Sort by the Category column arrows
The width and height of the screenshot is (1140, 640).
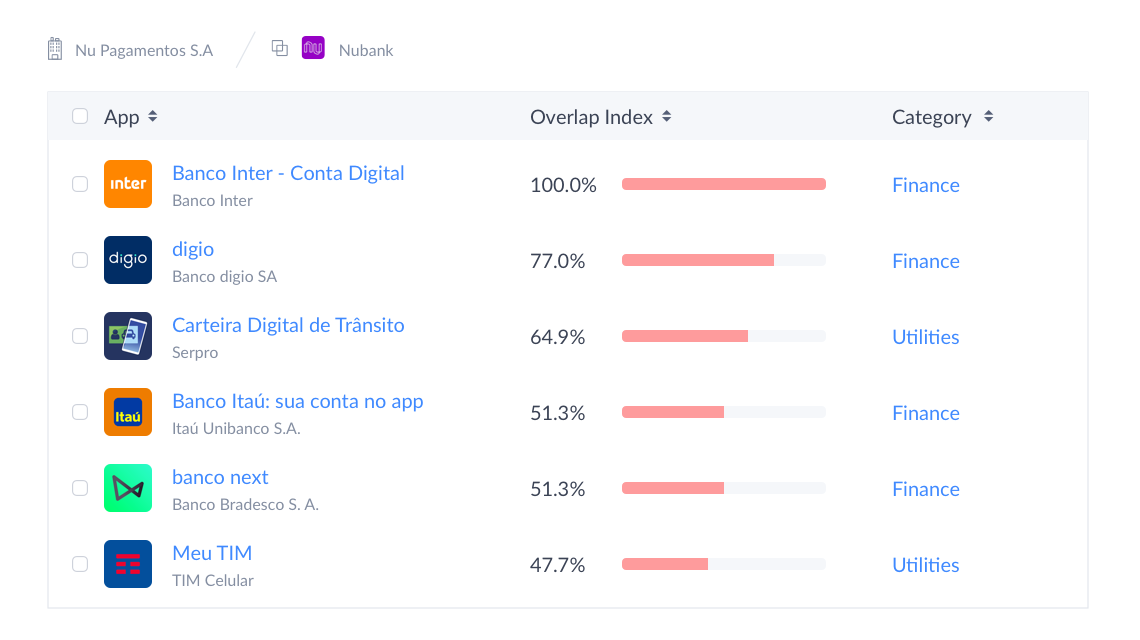pyautogui.click(x=988, y=116)
